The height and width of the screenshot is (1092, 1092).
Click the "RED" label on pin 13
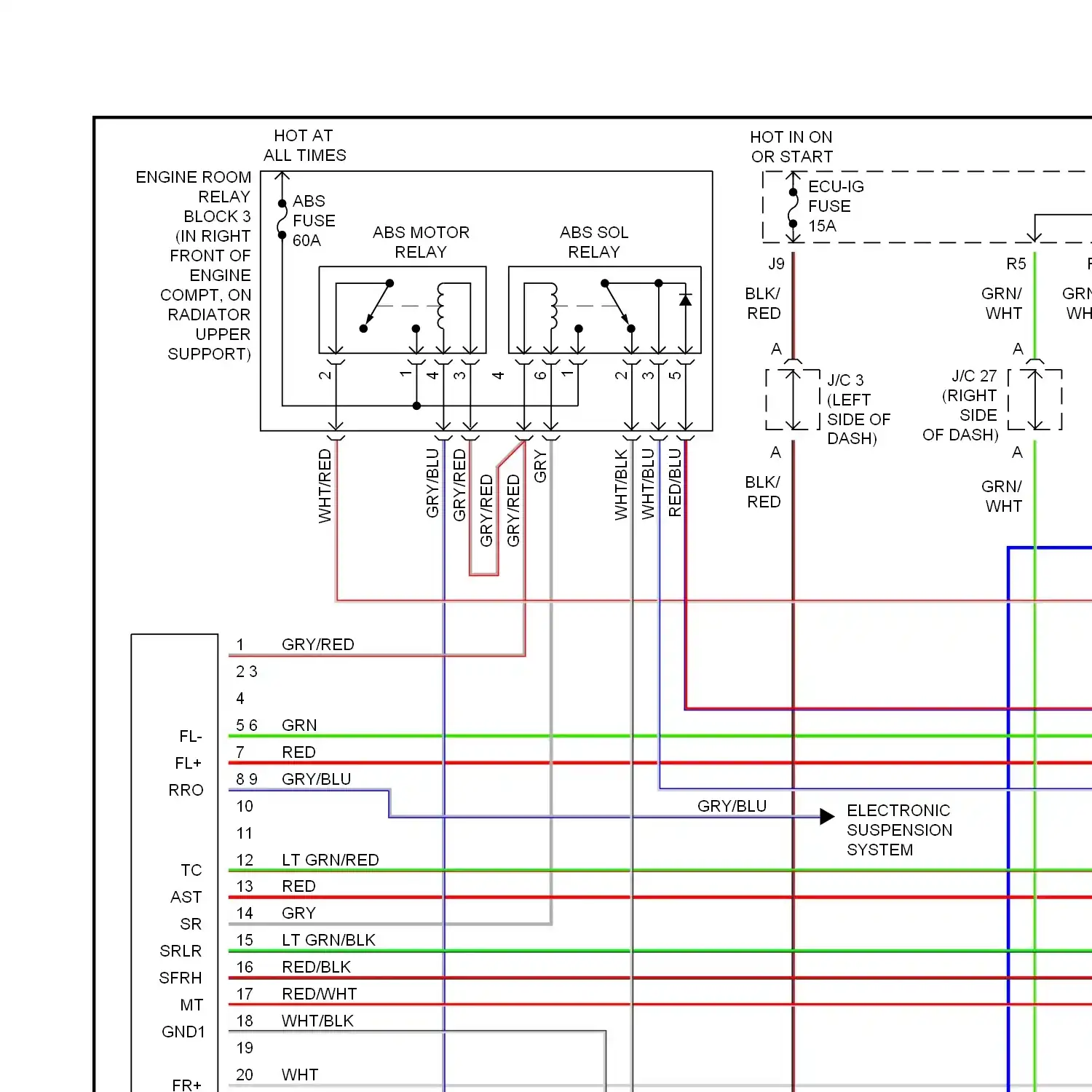point(298,886)
